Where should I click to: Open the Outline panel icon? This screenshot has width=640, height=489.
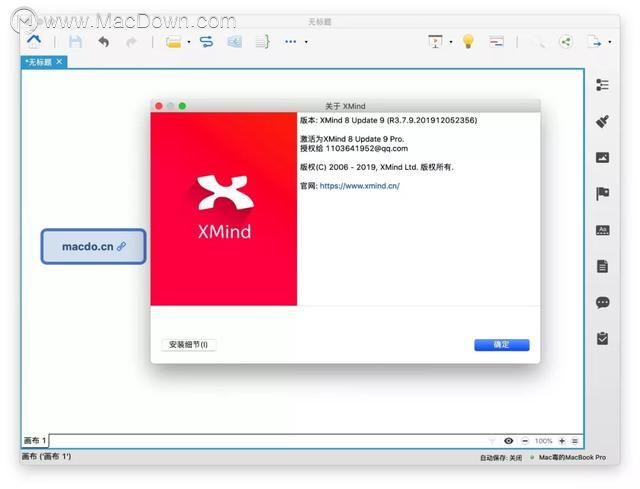pos(602,85)
